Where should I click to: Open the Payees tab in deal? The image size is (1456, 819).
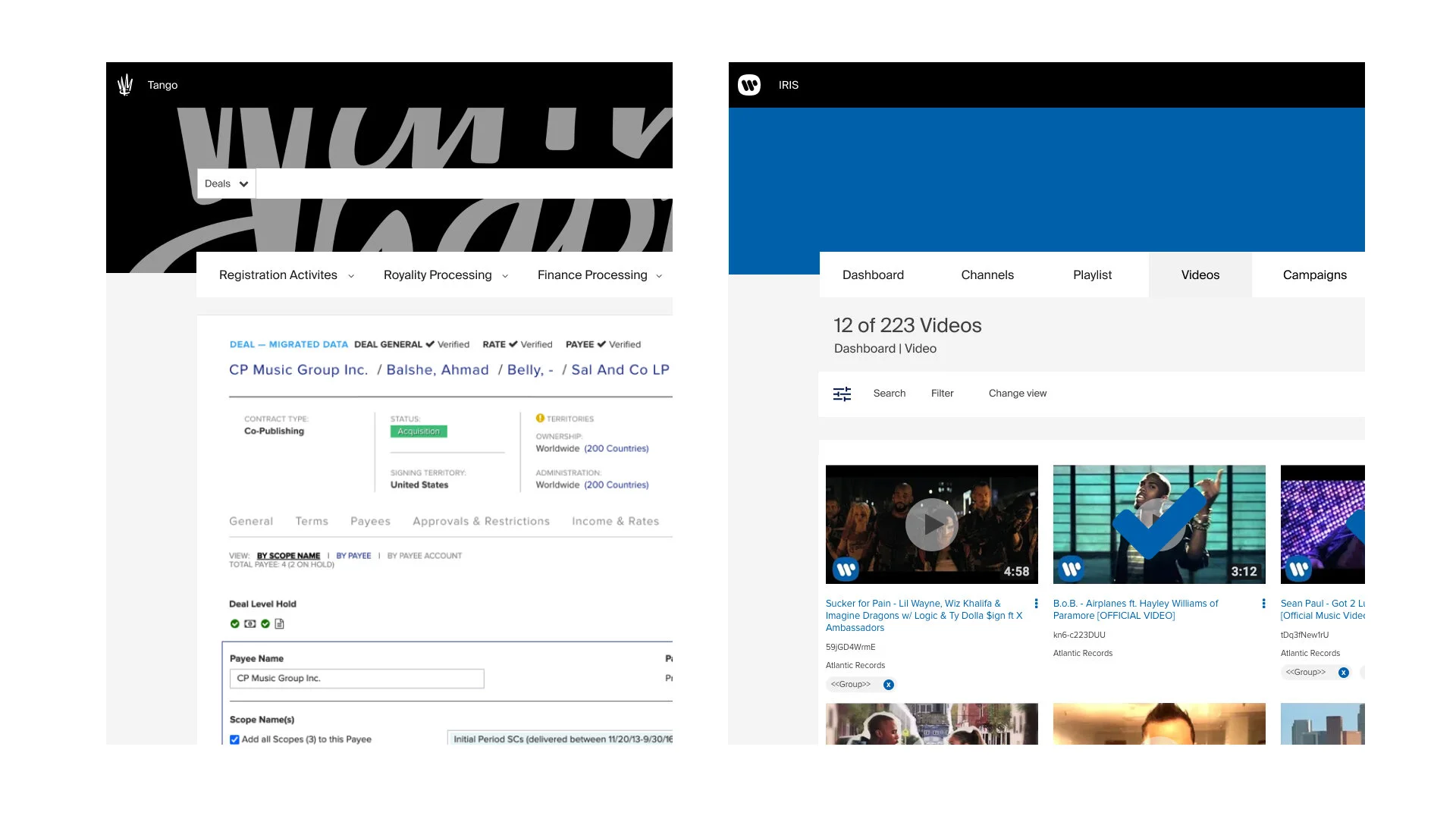point(370,521)
